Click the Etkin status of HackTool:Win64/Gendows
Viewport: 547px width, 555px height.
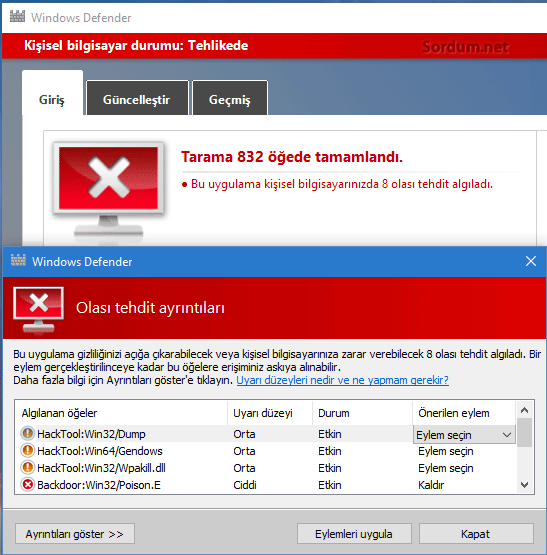pyautogui.click(x=330, y=451)
